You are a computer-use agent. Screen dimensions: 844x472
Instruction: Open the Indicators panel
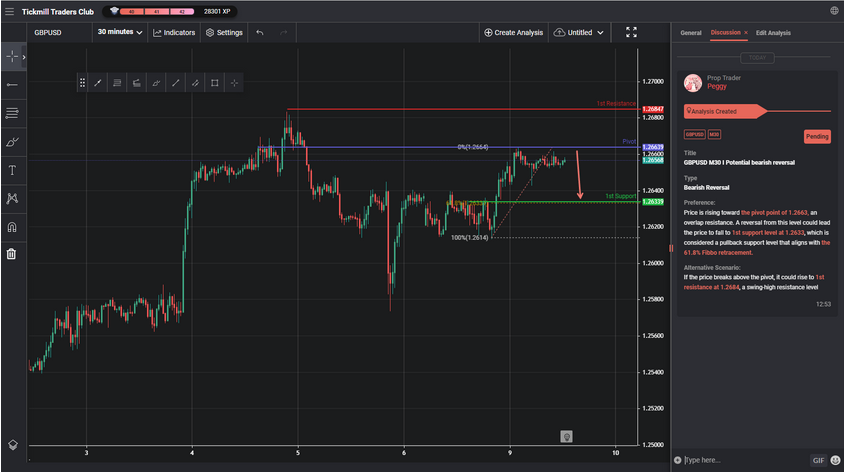click(174, 32)
